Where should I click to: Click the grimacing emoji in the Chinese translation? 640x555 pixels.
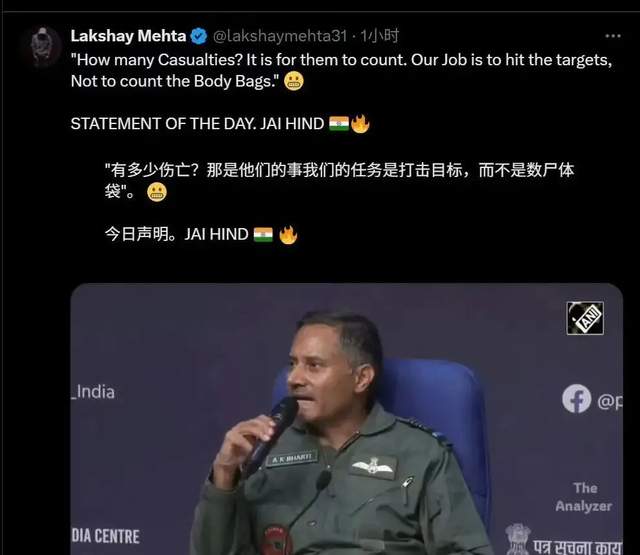click(x=157, y=192)
